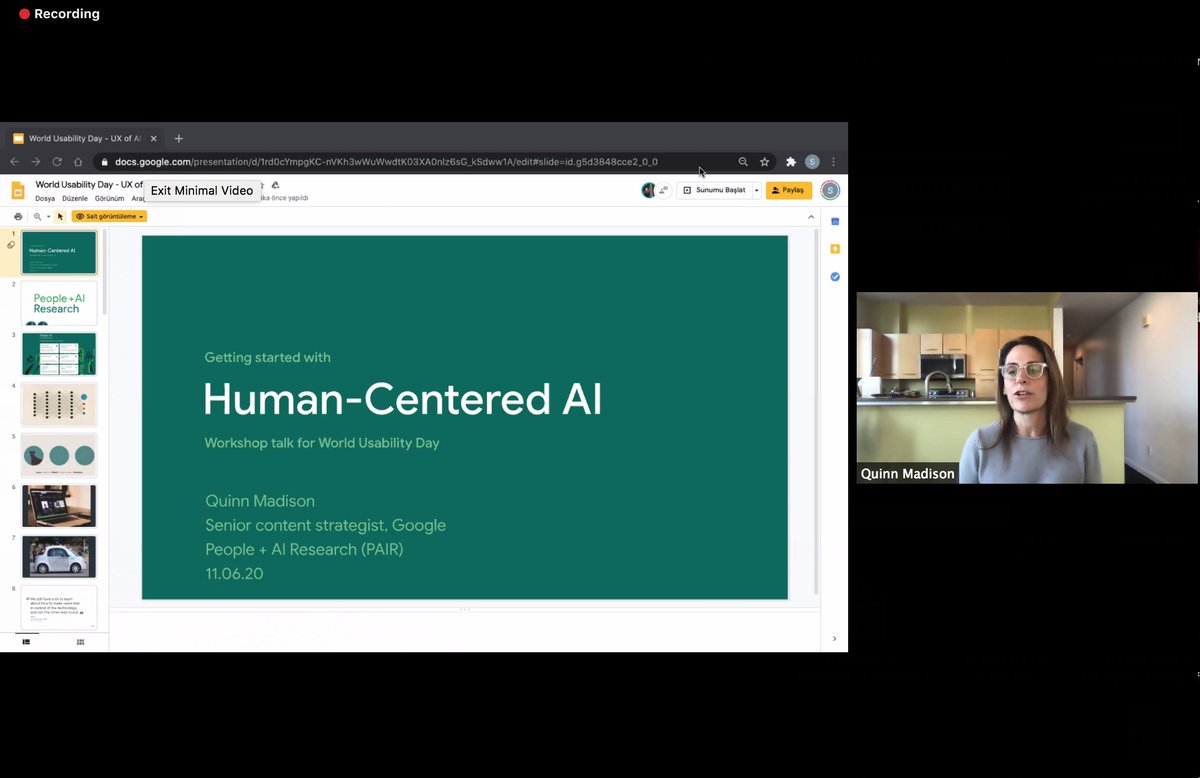Reload the page with the refresh icon
Image resolution: width=1200 pixels, height=778 pixels.
click(x=57, y=162)
